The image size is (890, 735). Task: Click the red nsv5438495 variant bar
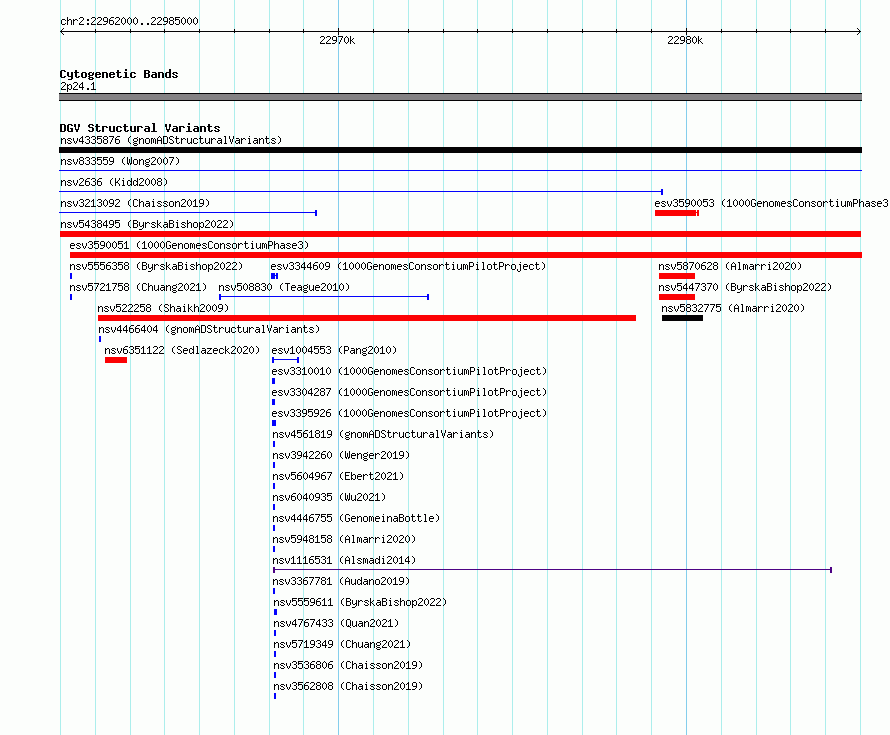(x=460, y=234)
